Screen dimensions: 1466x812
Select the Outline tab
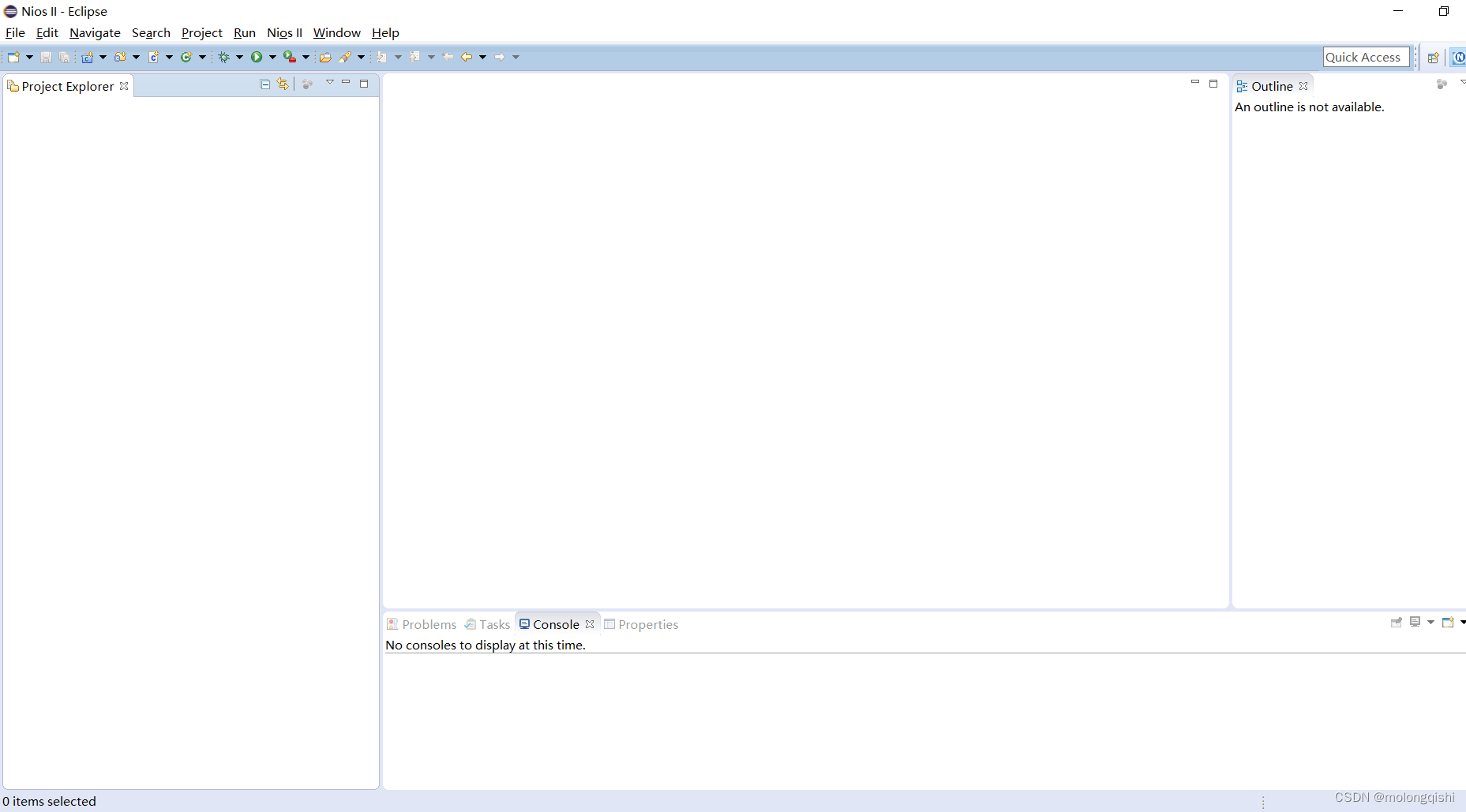click(1272, 86)
